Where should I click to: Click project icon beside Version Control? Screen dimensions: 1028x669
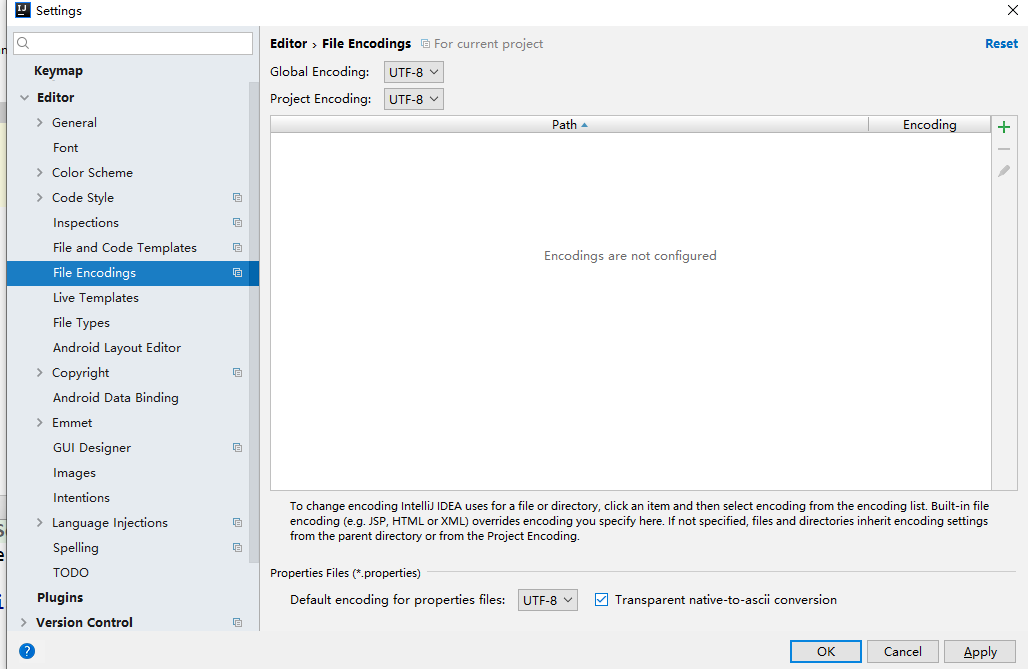coord(237,622)
